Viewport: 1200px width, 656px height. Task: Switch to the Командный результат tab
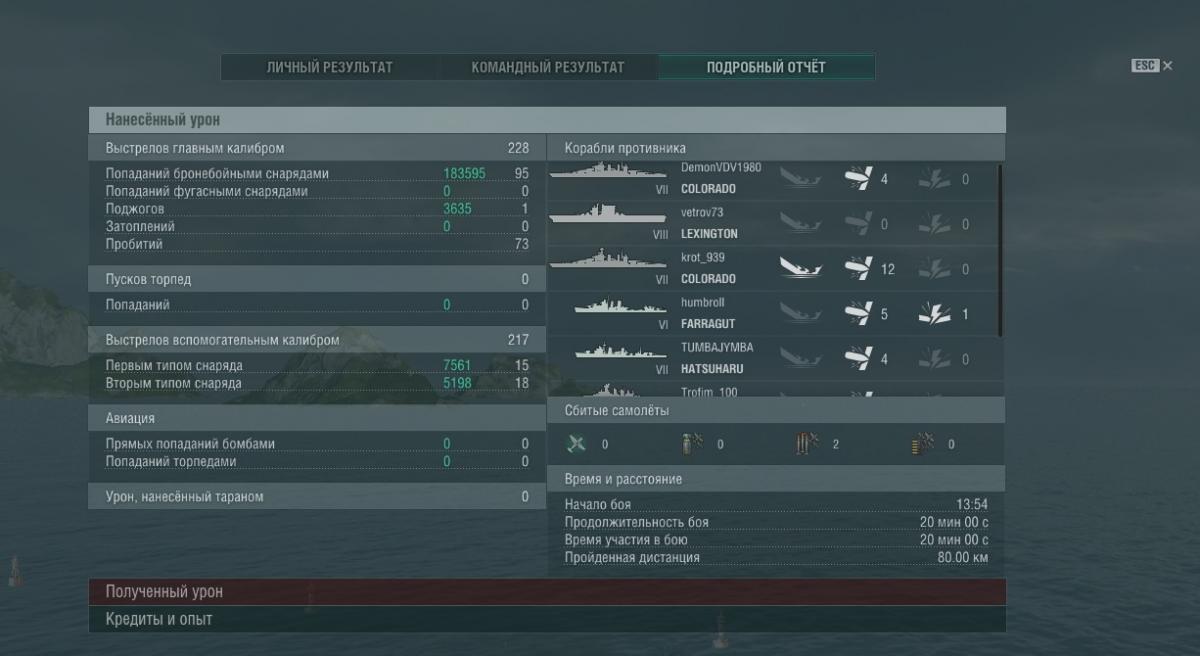pos(547,67)
